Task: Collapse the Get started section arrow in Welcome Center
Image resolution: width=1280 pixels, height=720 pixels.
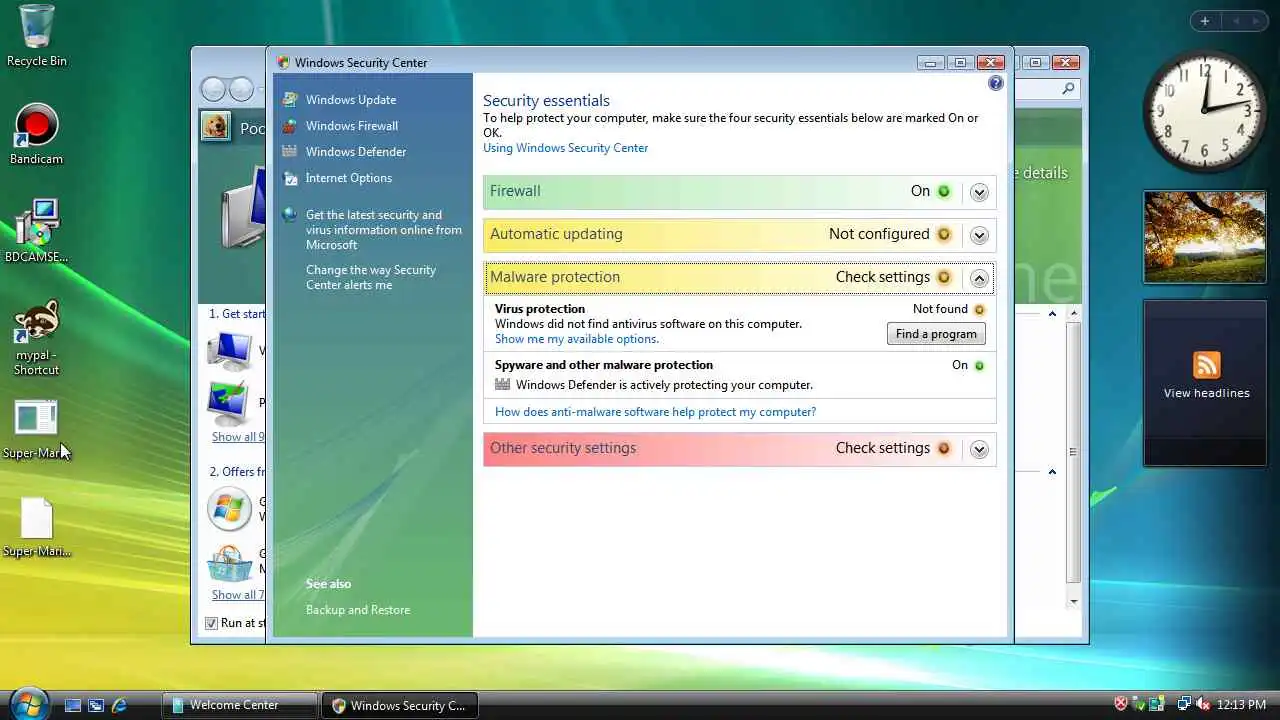Action: 1052,314
